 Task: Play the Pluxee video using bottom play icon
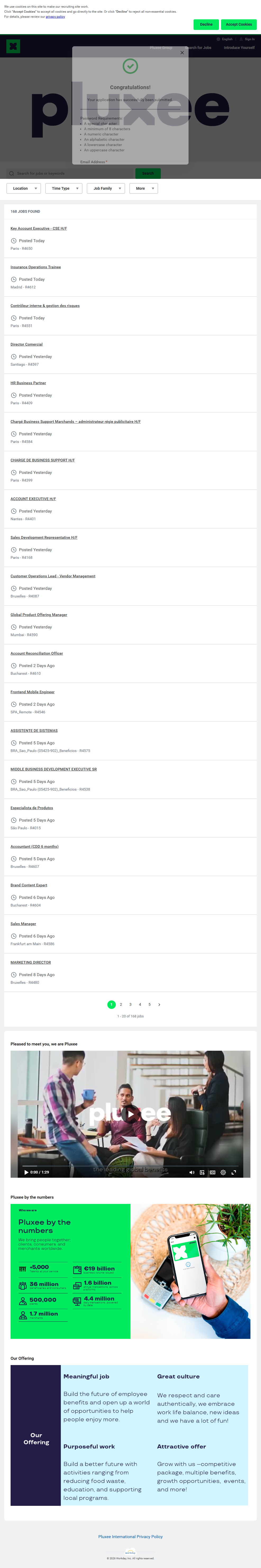[26, 1172]
